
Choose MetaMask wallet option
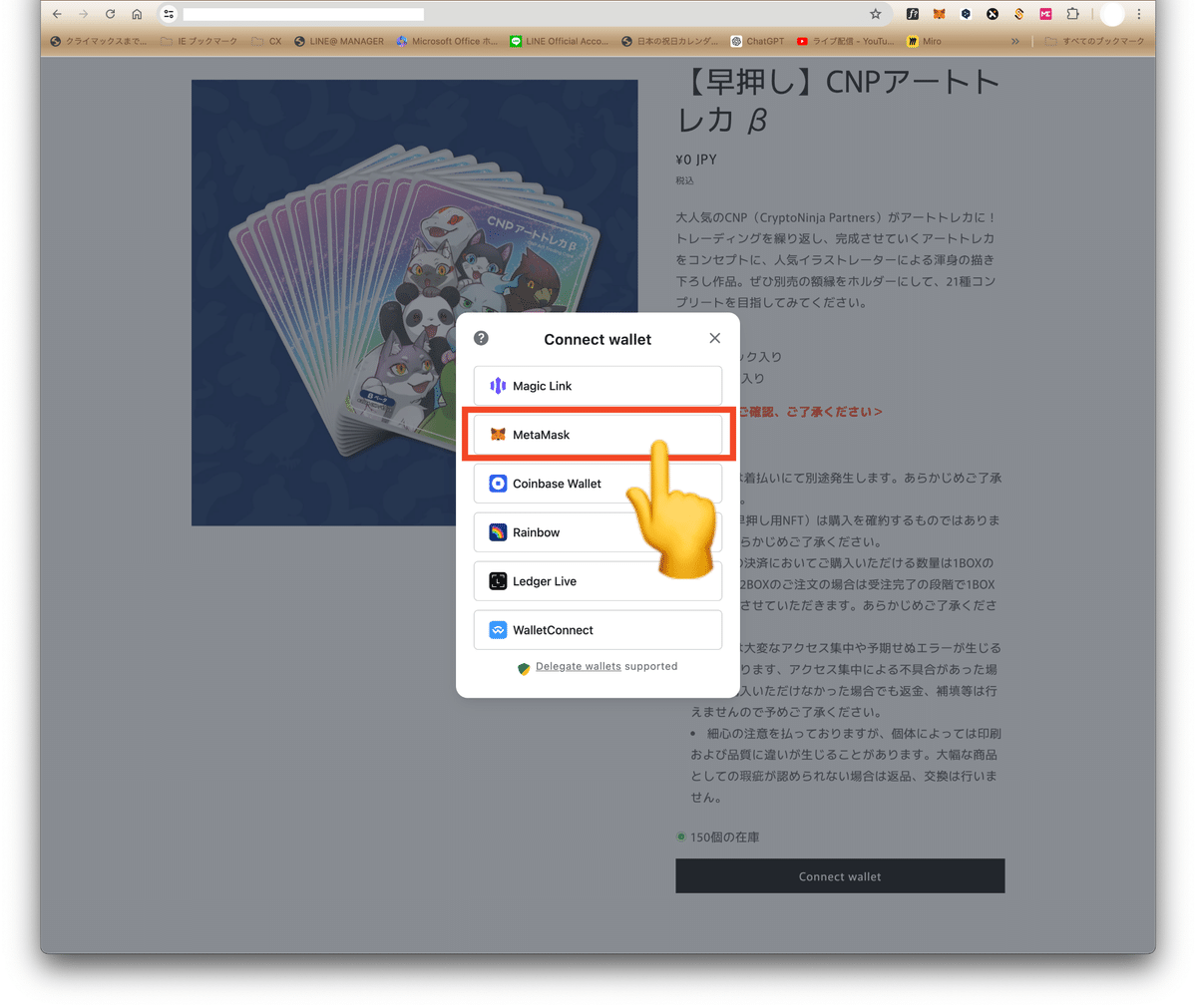tap(598, 435)
